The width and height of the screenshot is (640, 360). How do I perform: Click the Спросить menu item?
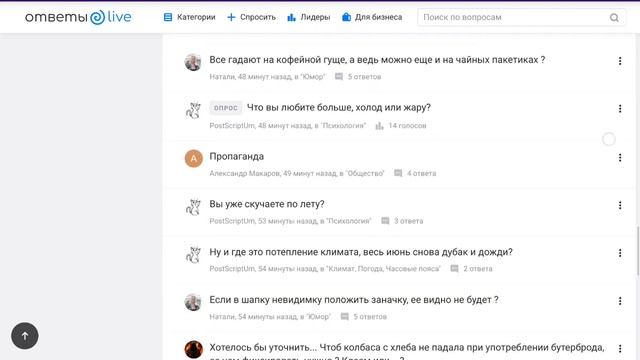251,17
